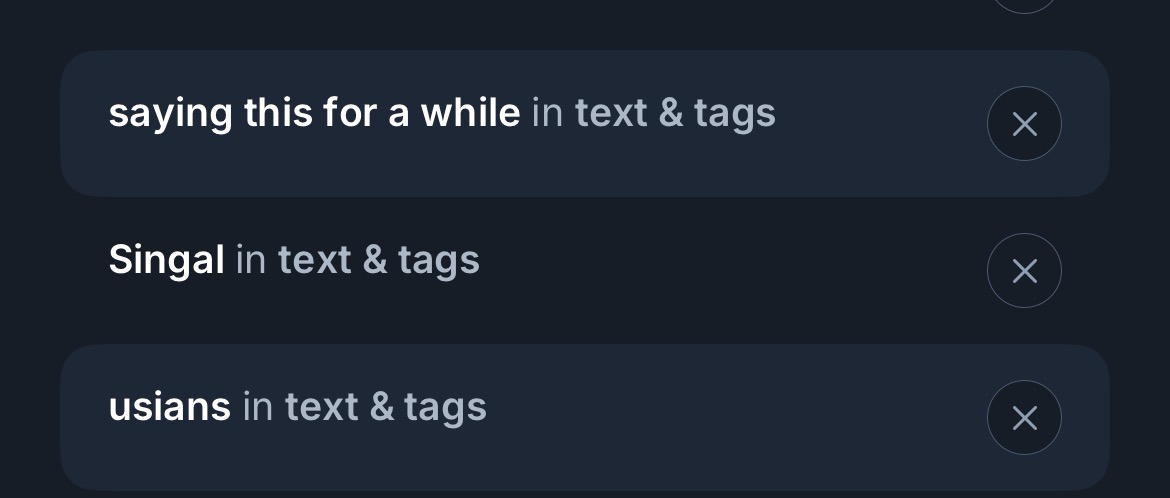Click the phrase 'saying this for a while'
This screenshot has width=1170, height=498.
(314, 114)
